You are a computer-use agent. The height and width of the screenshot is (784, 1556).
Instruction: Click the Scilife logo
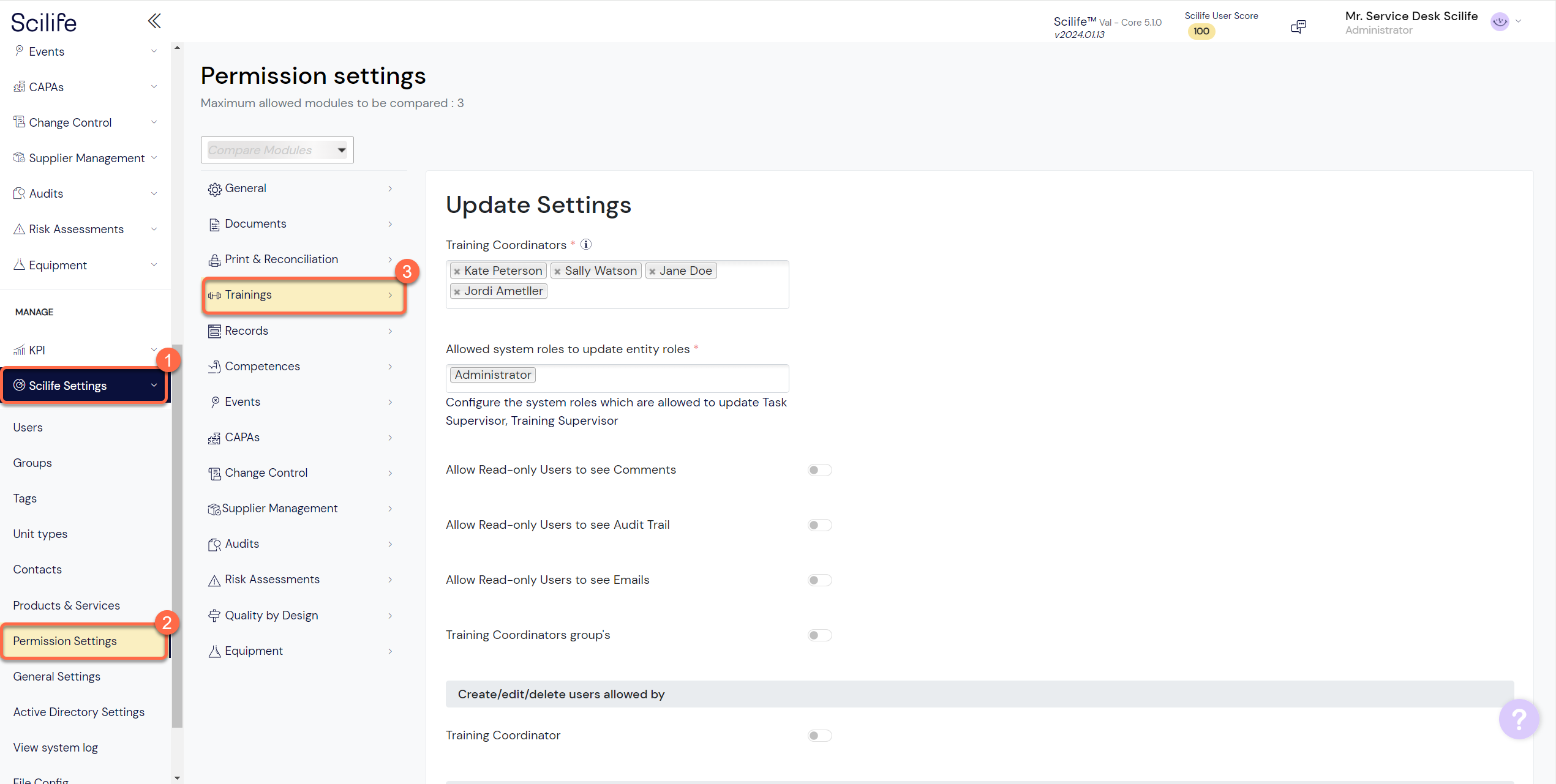(43, 21)
